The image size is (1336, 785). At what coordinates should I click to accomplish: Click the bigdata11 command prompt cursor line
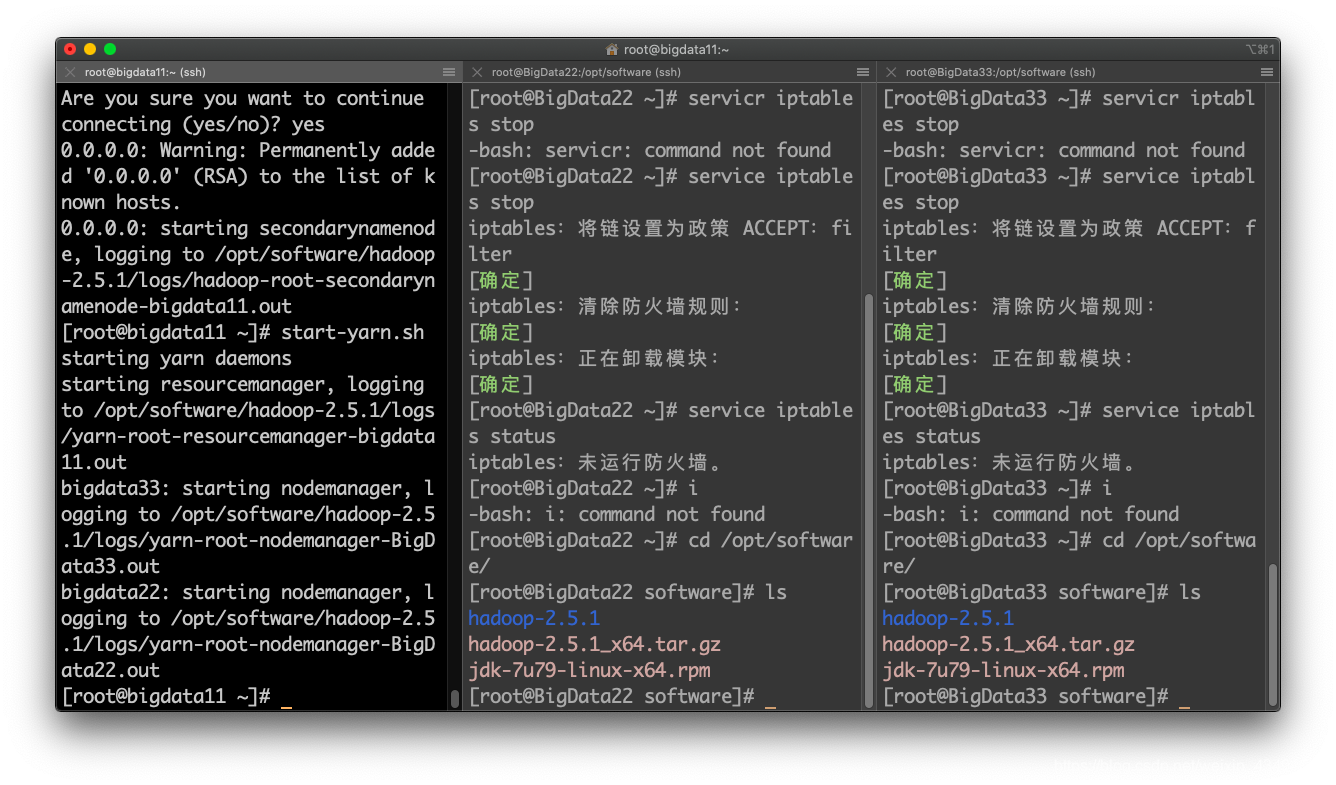[177, 696]
